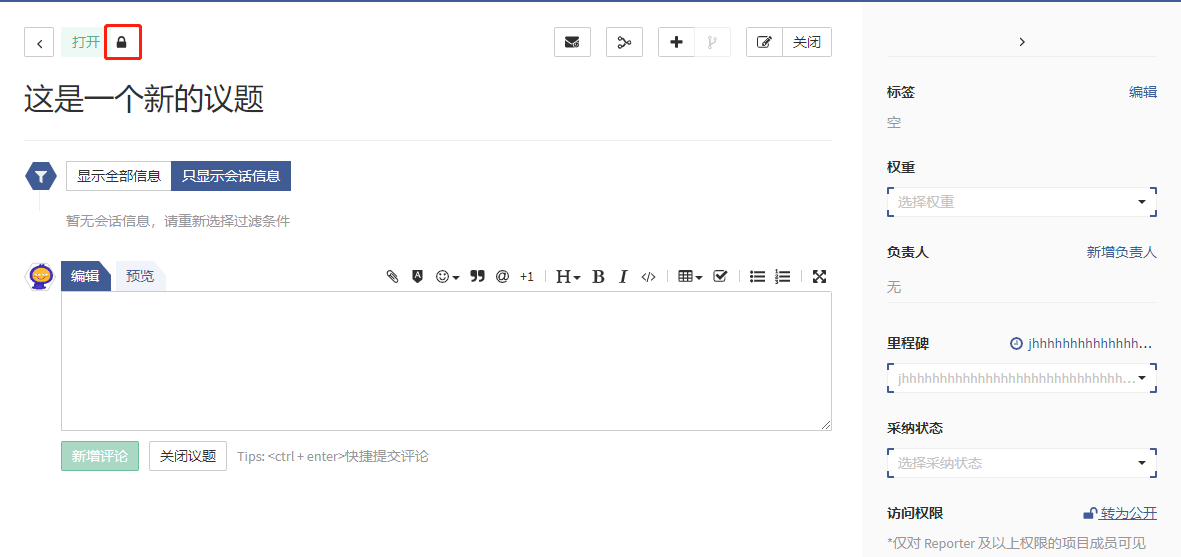Click inside the comment text area
Viewport: 1181px width, 557px height.
[x=446, y=361]
